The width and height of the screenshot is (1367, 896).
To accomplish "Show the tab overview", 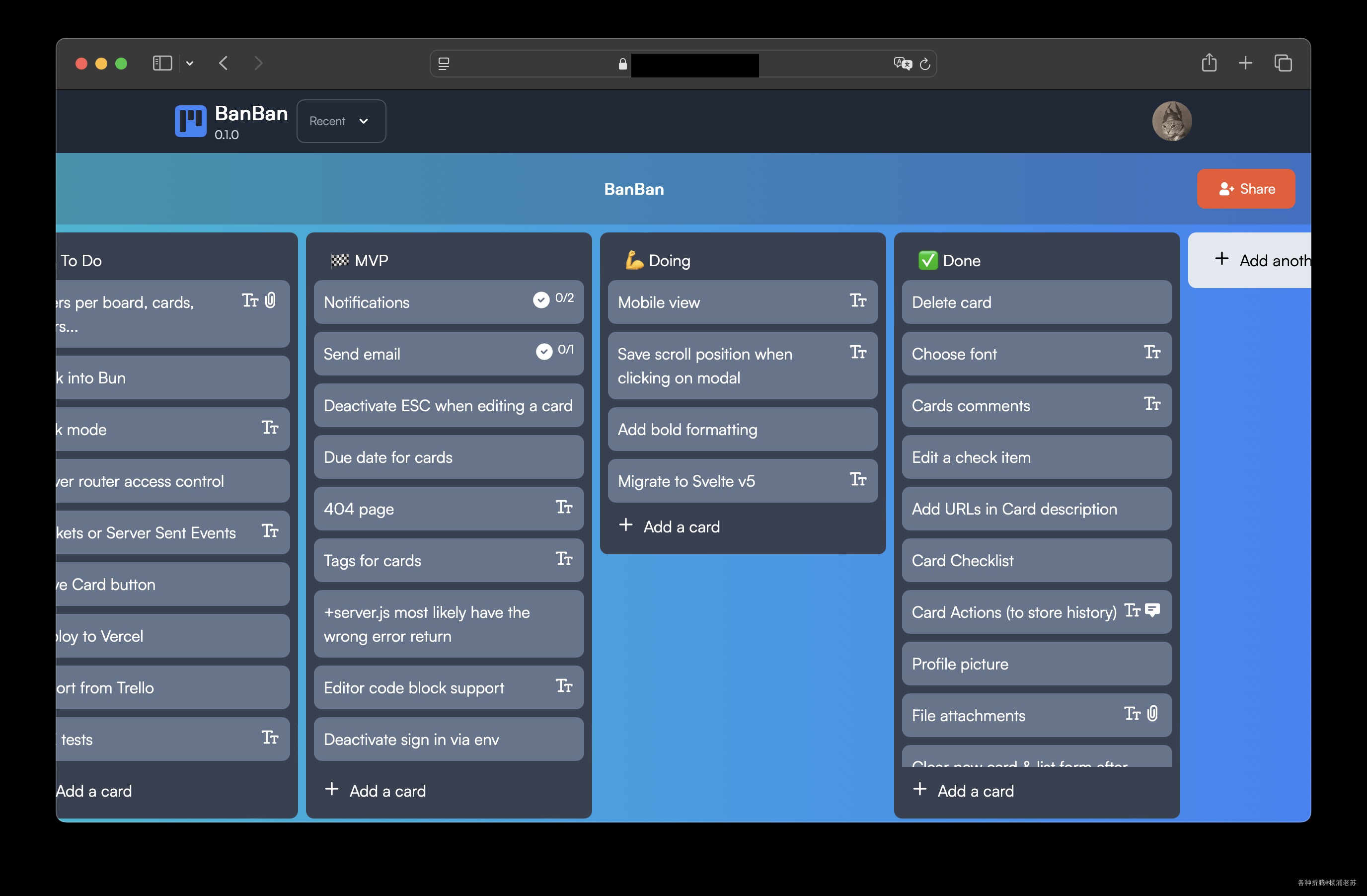I will [x=1283, y=63].
